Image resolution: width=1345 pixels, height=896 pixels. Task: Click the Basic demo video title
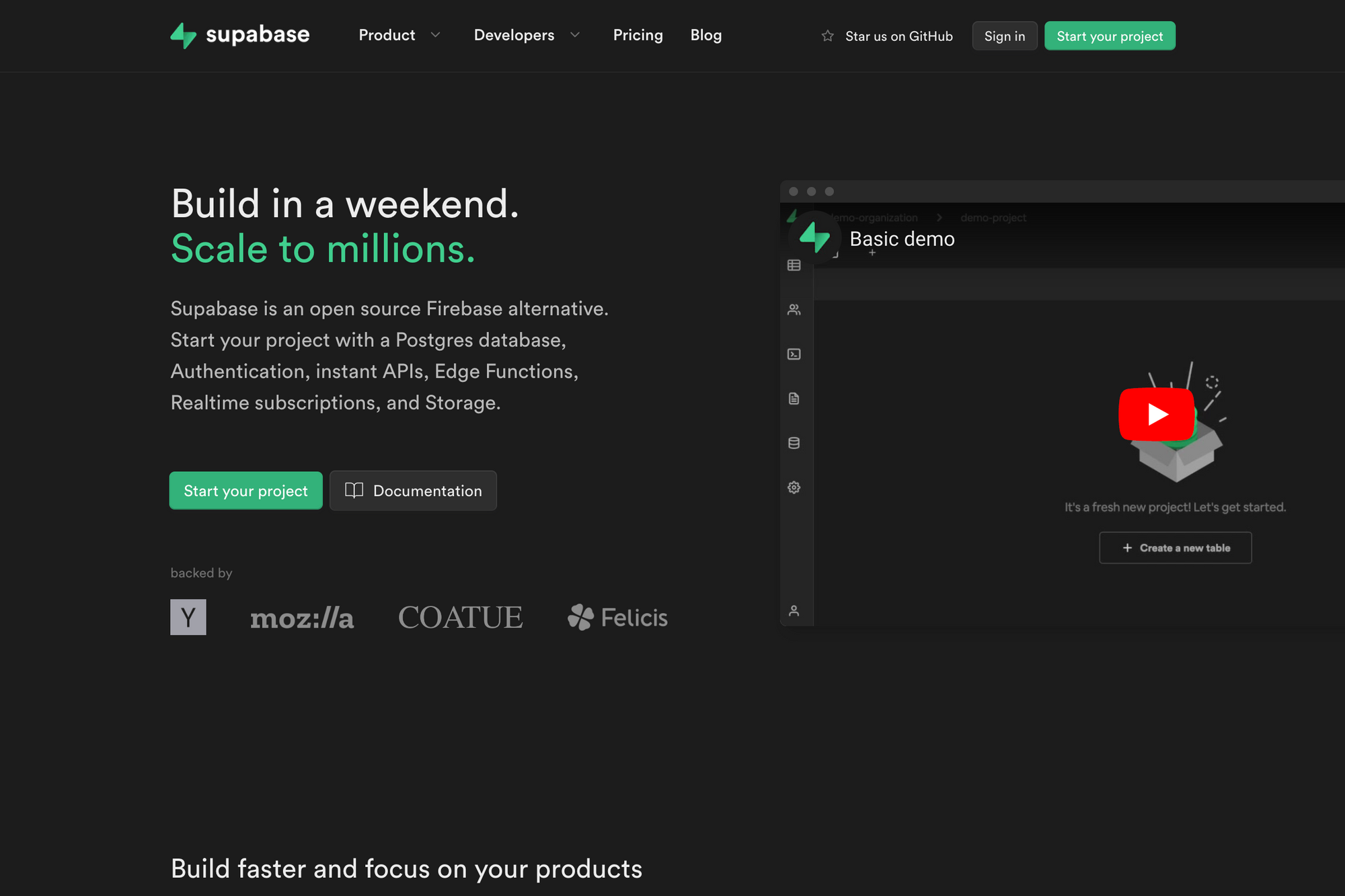click(x=902, y=239)
